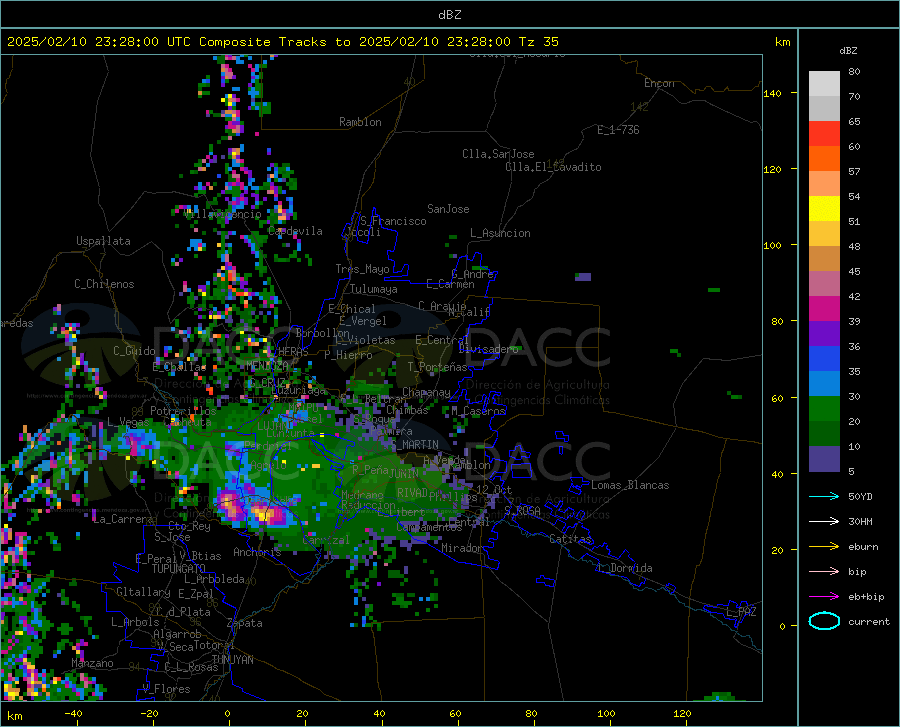The width and height of the screenshot is (900, 727).
Task: Click the 50YD legend label
Action: coord(860,496)
